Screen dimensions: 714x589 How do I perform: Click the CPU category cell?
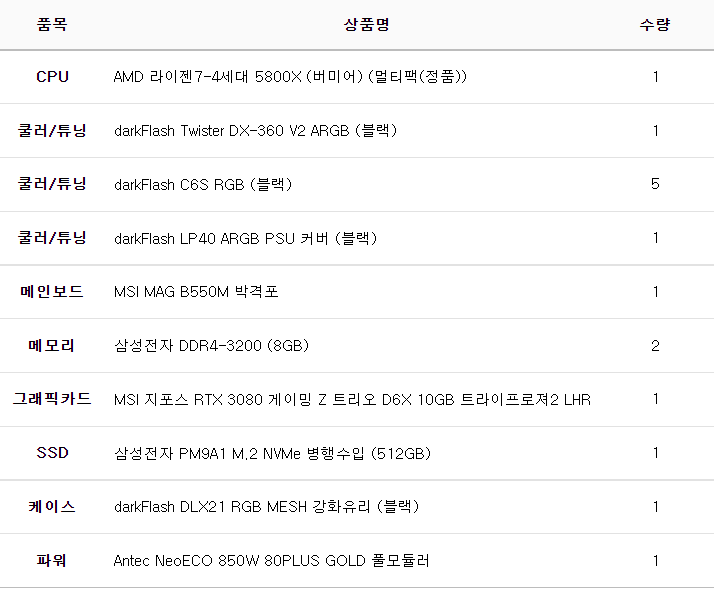[x=52, y=77]
